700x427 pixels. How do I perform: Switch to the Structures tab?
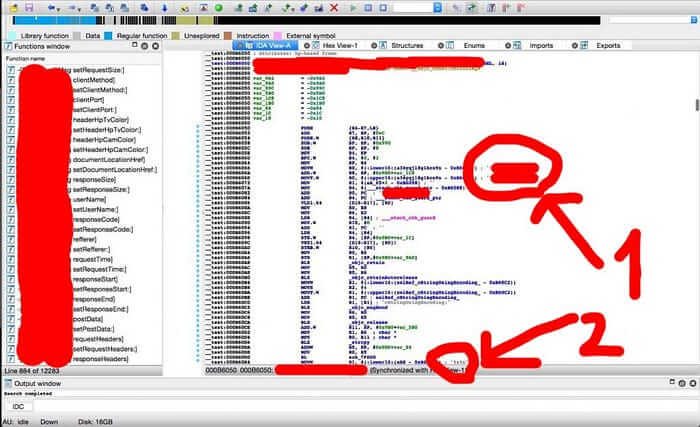click(406, 46)
